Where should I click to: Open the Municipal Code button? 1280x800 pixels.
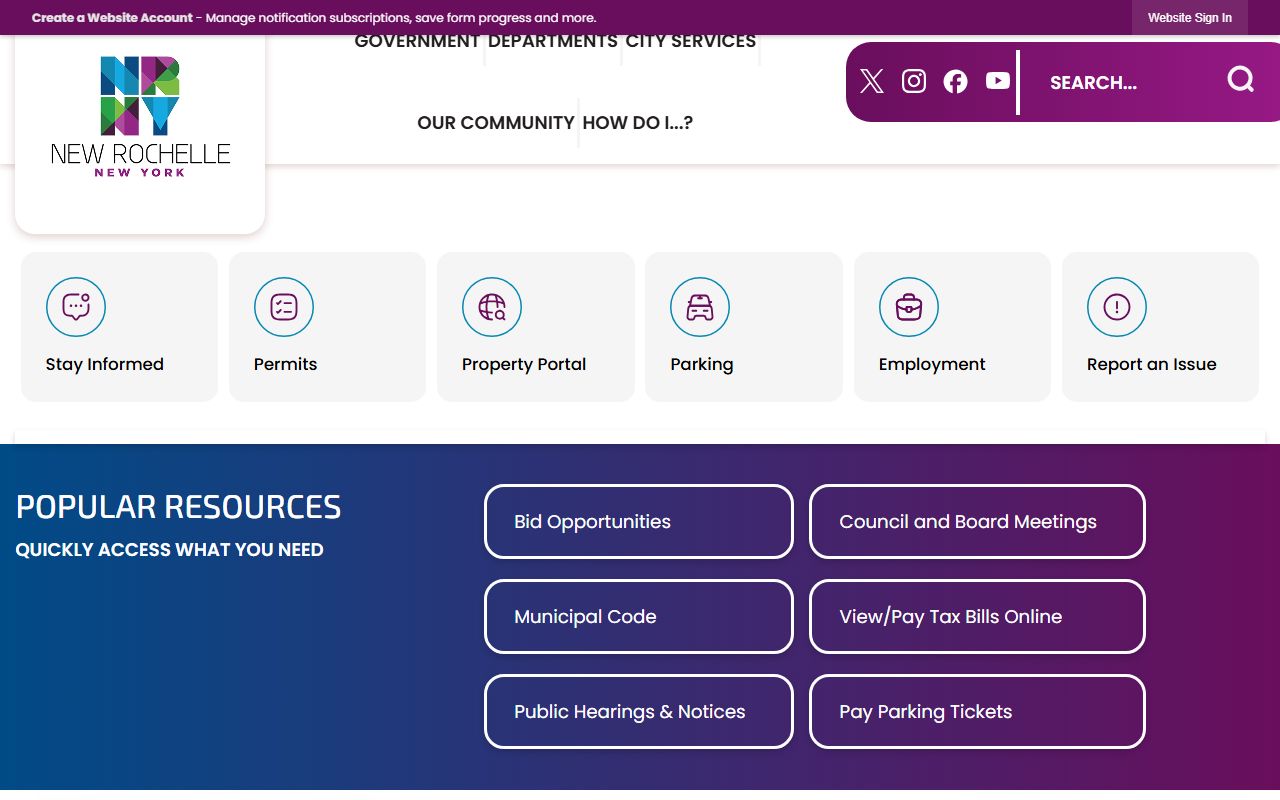(639, 617)
